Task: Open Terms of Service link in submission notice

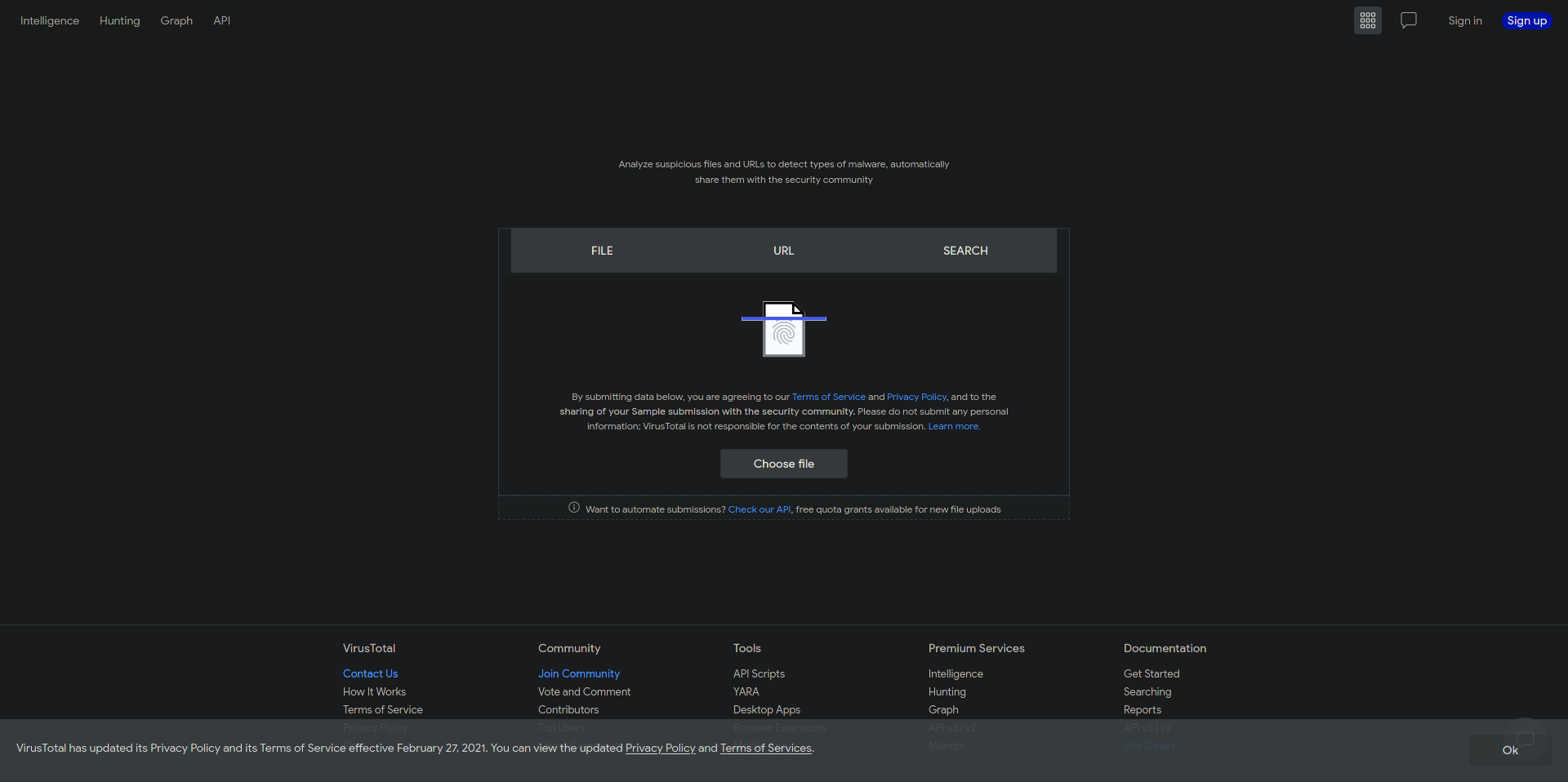Action: [x=829, y=397]
